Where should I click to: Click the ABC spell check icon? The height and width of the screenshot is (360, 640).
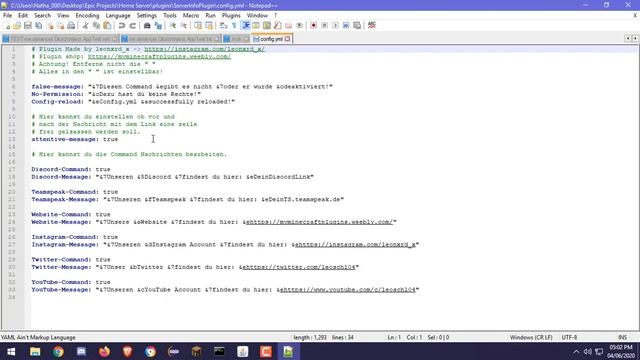[371, 25]
